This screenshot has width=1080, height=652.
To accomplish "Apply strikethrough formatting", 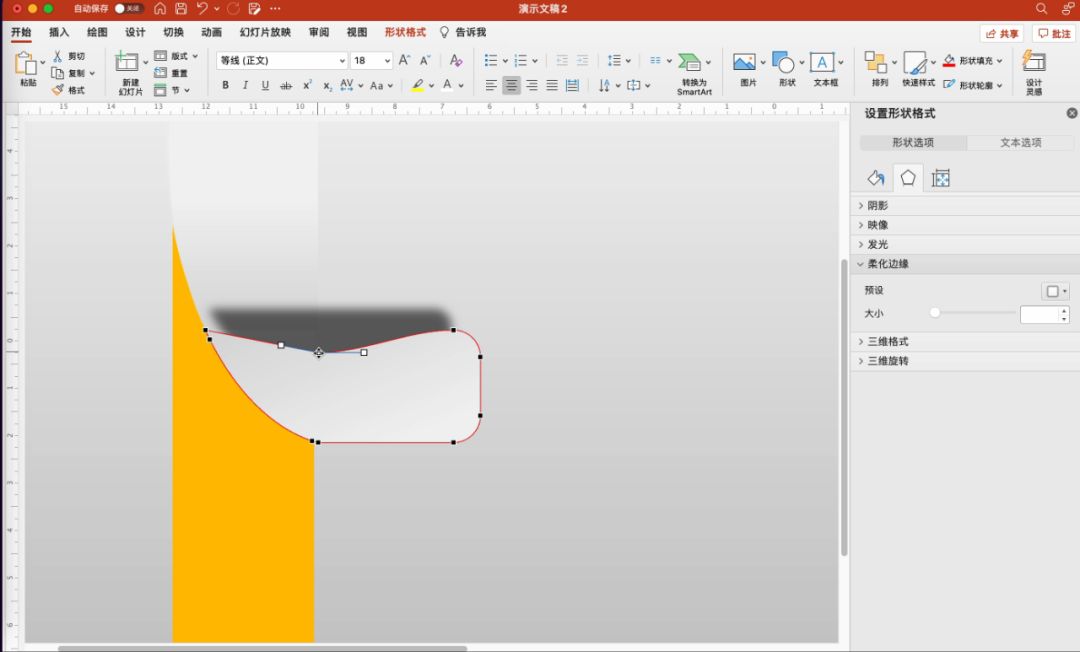I will 286,85.
